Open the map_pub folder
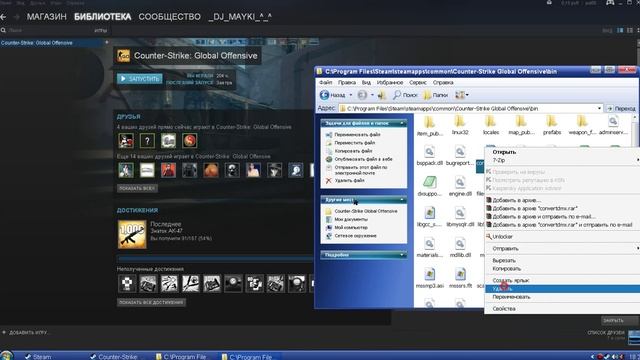640x360 pixels. pyautogui.click(x=521, y=125)
